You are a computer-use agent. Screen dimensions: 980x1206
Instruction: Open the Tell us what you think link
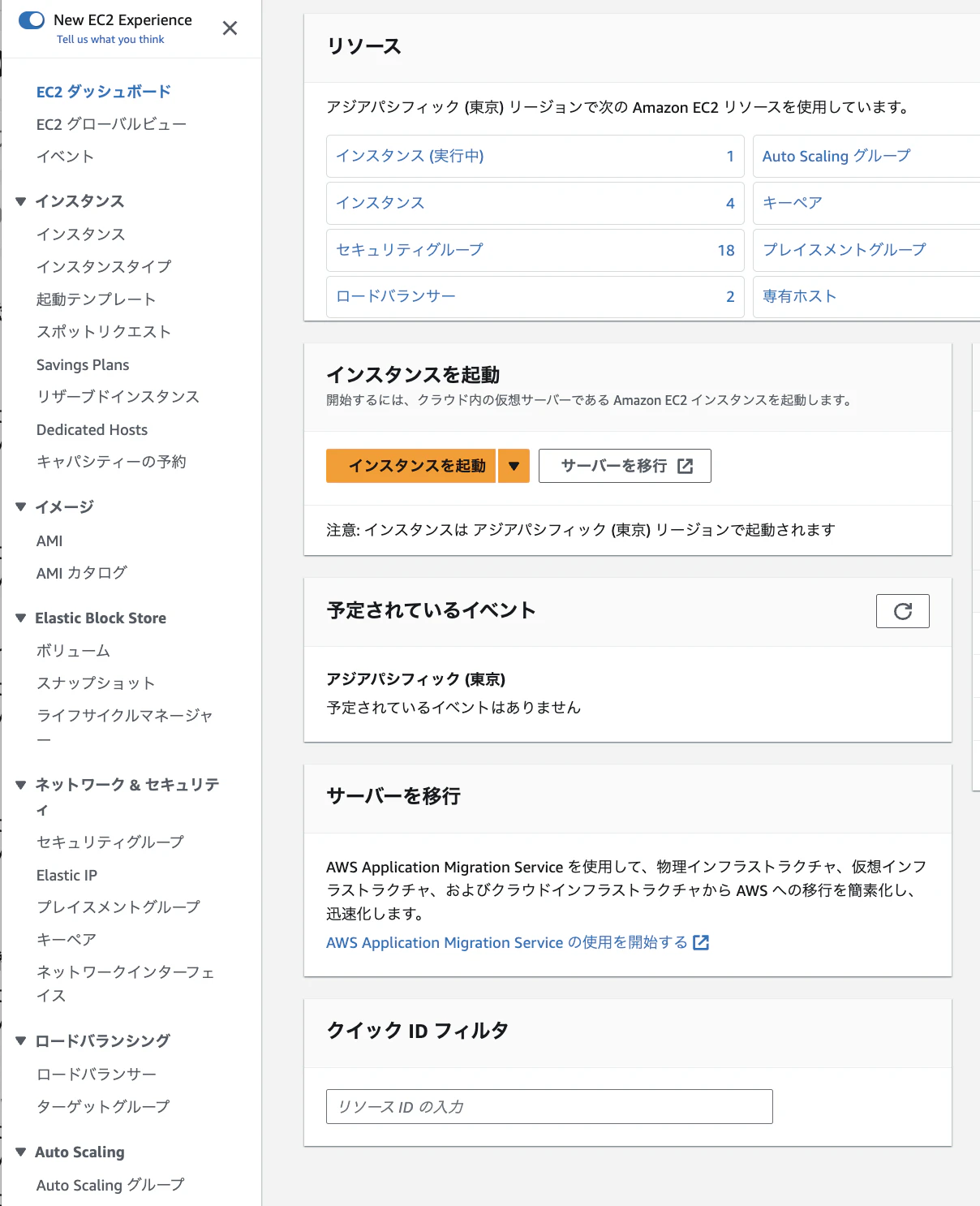coord(110,39)
